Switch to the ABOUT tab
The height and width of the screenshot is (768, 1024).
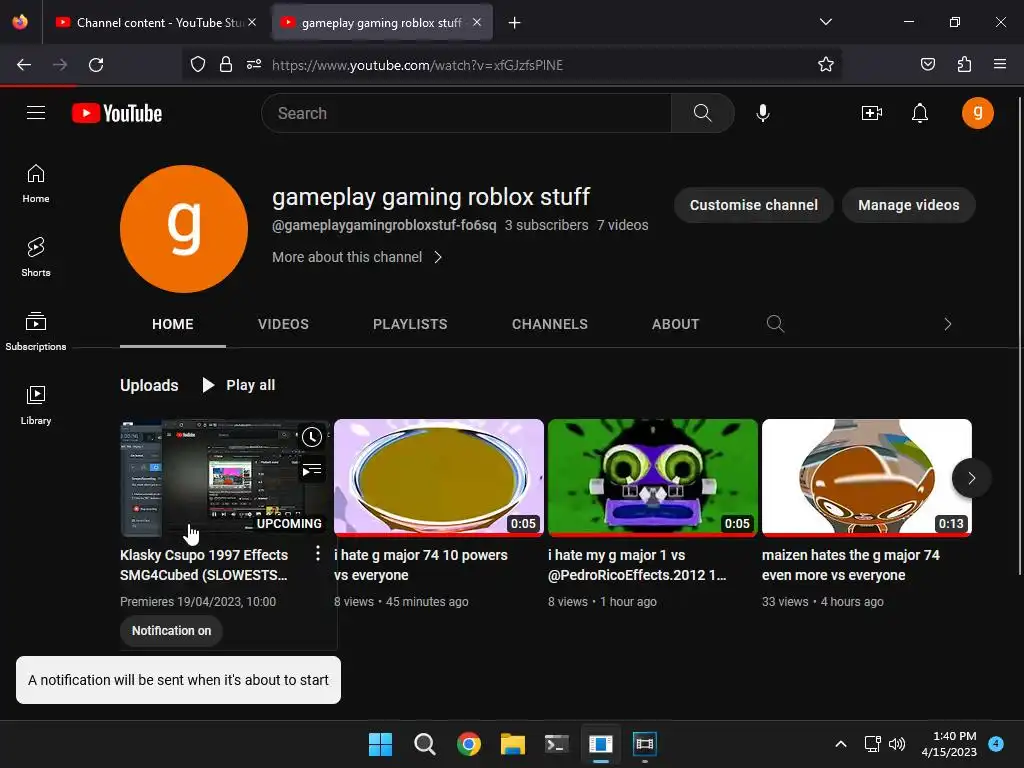coord(675,324)
